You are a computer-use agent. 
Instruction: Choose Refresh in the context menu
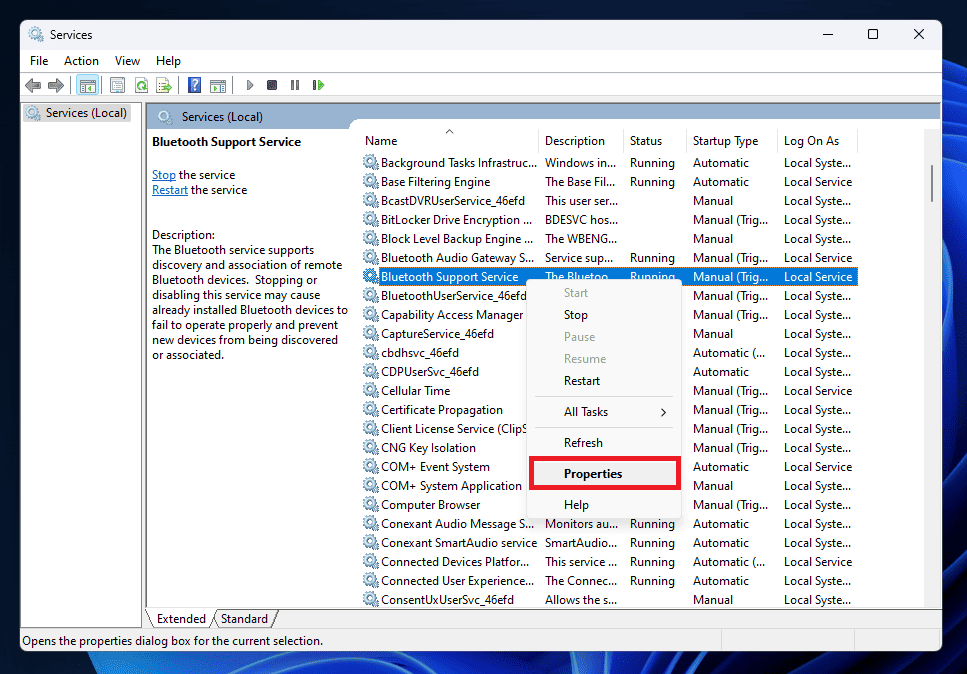604,443
